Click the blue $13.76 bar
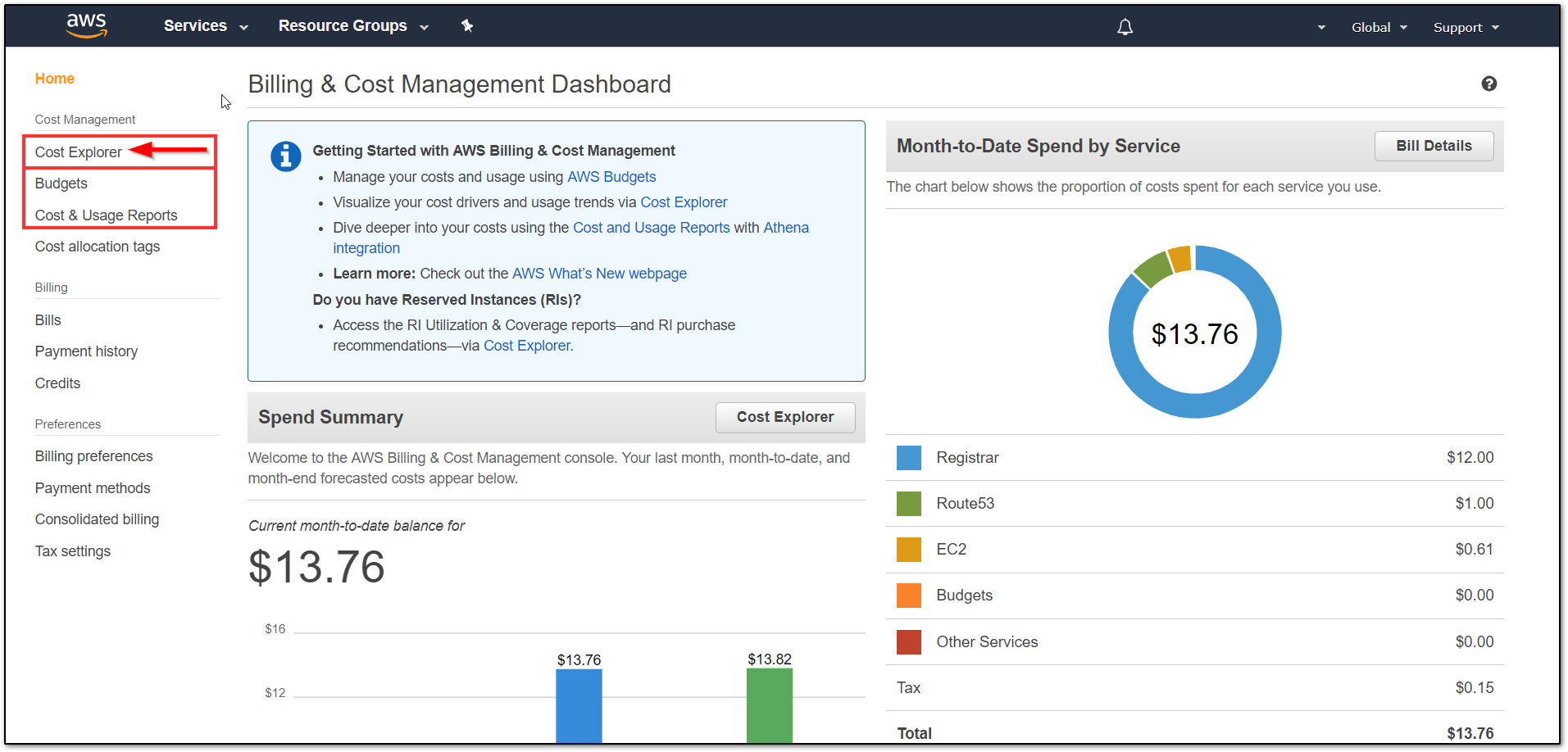The height and width of the screenshot is (752, 1568). click(579, 706)
